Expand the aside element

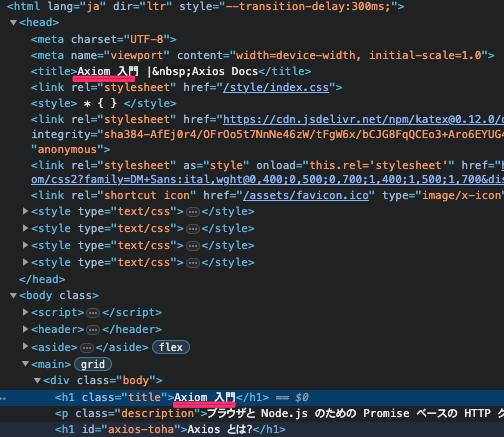coord(25,346)
